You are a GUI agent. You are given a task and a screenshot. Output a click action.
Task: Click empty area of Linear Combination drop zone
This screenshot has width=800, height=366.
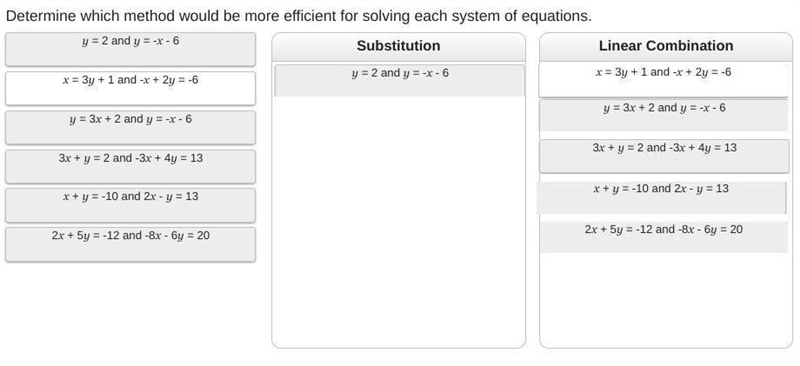pyautogui.click(x=666, y=300)
